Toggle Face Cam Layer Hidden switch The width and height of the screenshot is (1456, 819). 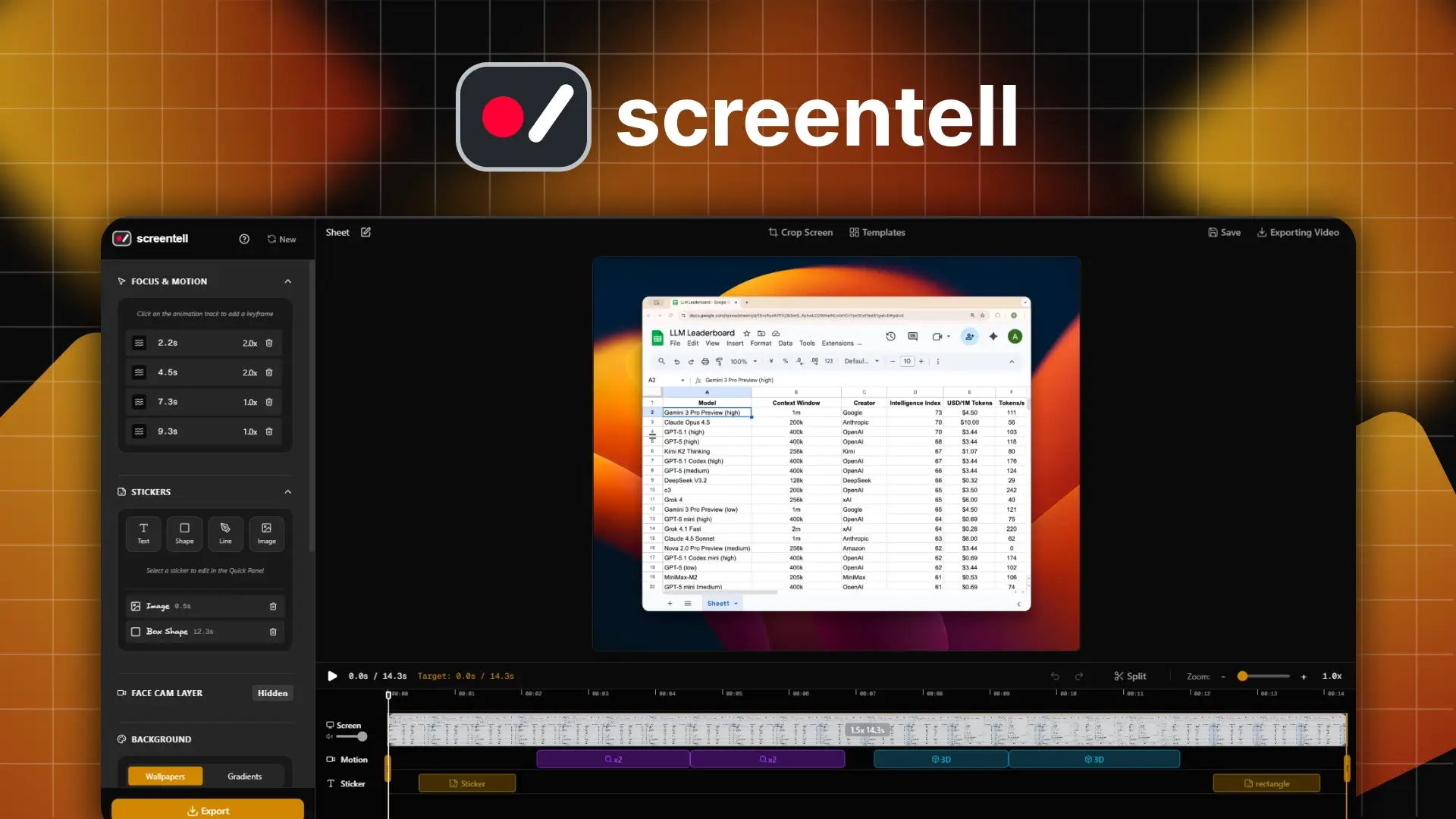tap(272, 693)
